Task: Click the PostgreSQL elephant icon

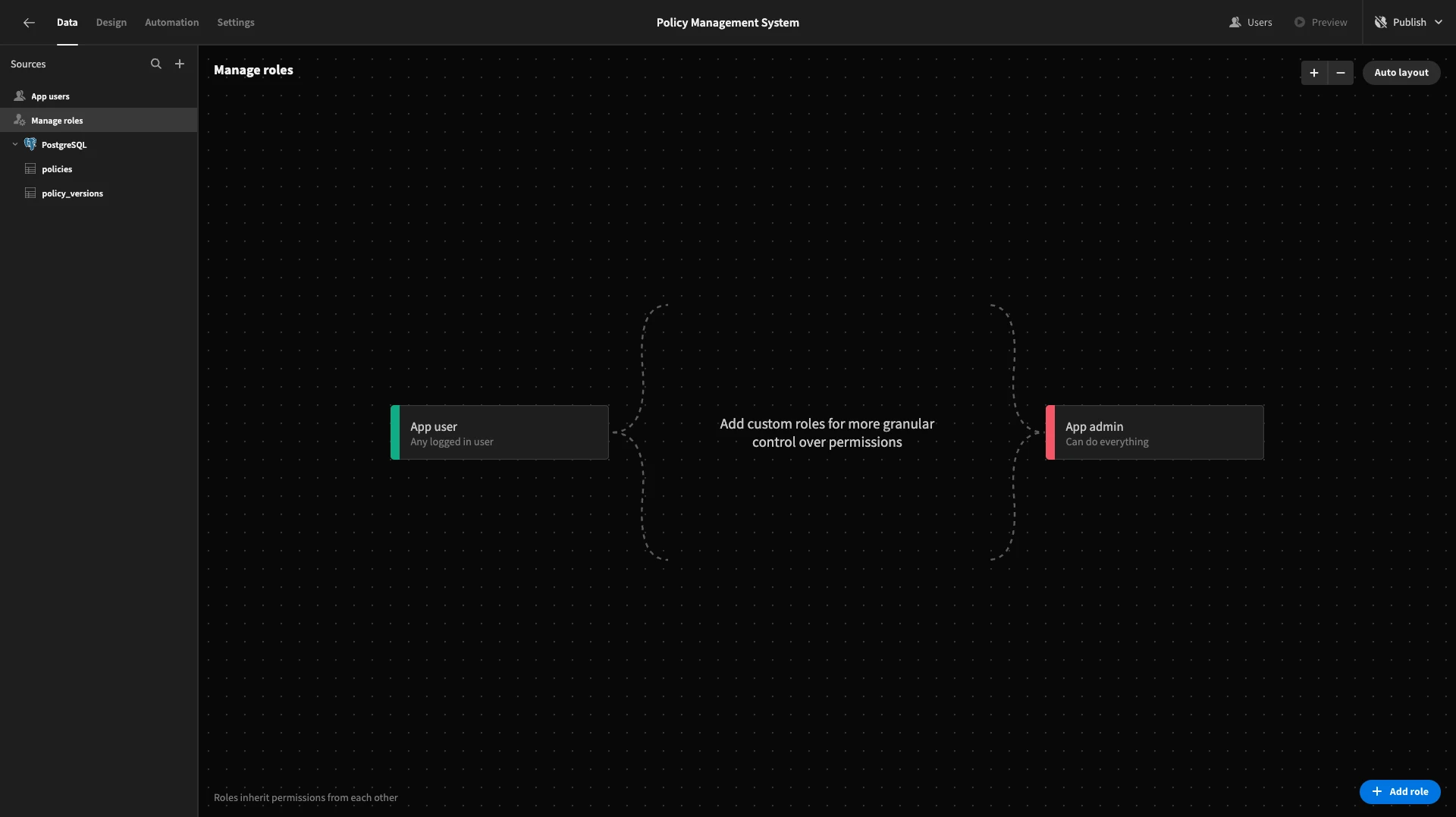Action: coord(30,144)
